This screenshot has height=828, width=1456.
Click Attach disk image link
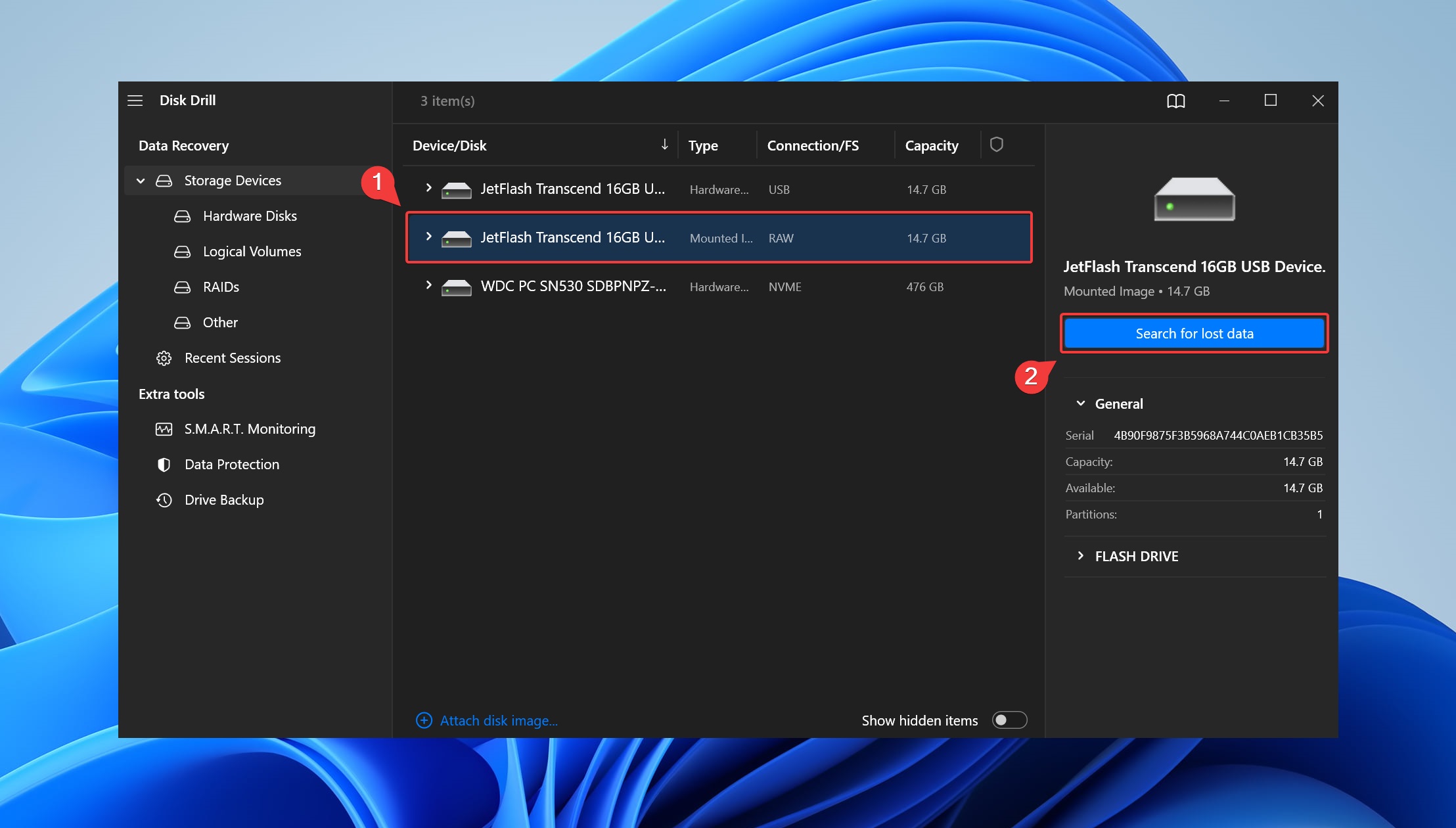(489, 720)
